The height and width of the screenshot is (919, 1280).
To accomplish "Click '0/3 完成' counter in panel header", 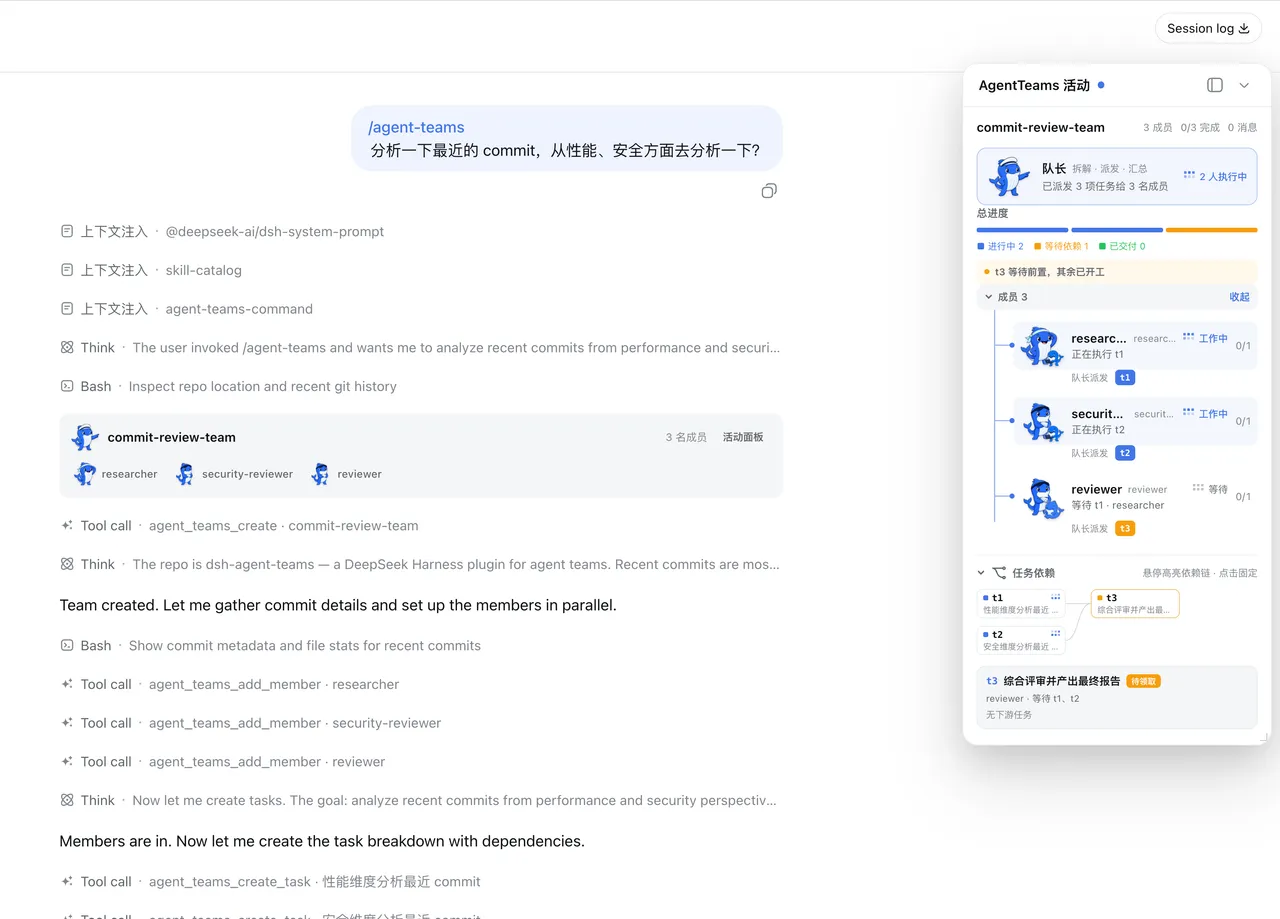I will click(x=1200, y=127).
